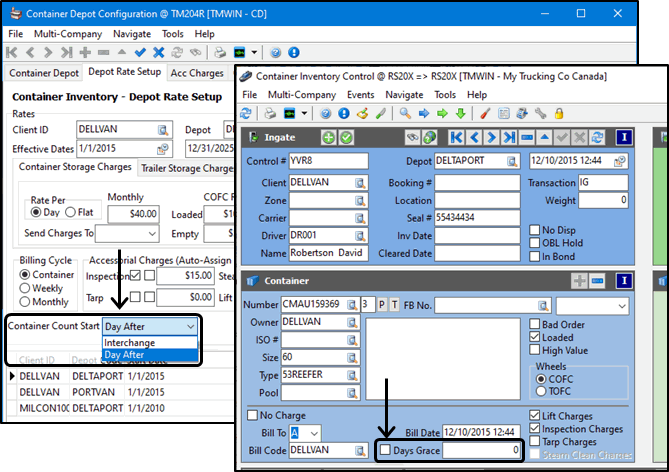Enable the Days Grace checkbox
This screenshot has height=472, width=669.
point(385,451)
